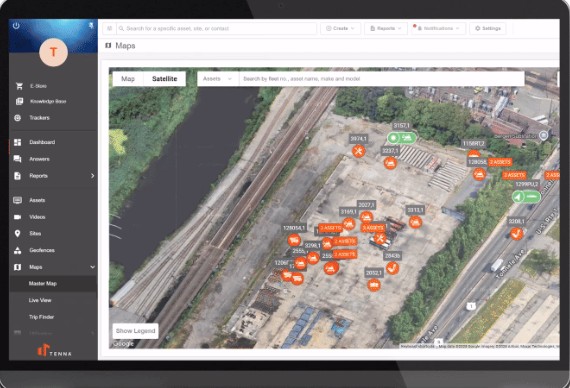Collapse the Maps sidebar submenu chevron
Screen dimensions: 570x388
pos(92,267)
